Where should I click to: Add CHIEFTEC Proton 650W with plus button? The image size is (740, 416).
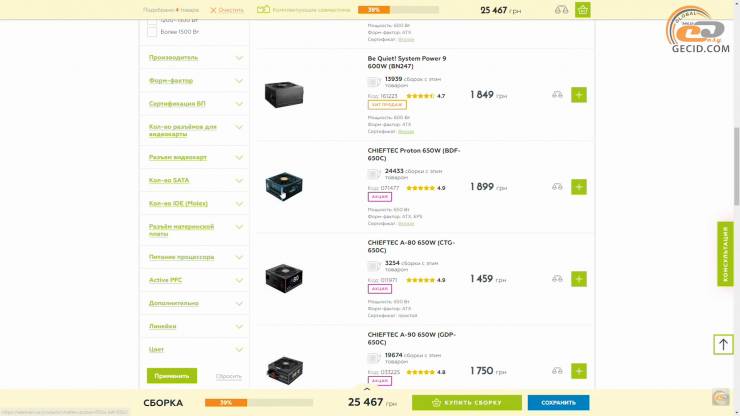(x=579, y=187)
